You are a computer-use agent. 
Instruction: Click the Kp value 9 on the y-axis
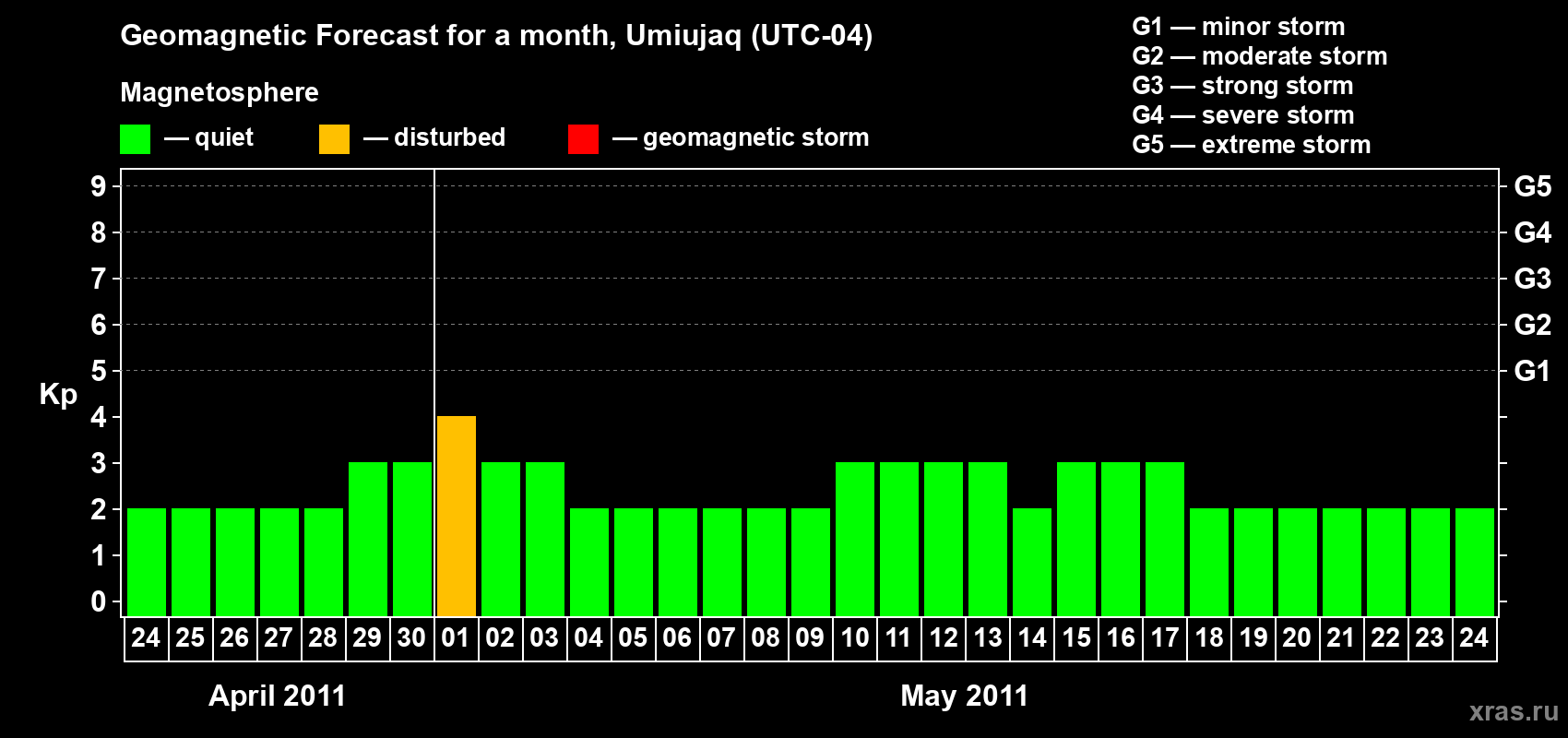point(99,186)
